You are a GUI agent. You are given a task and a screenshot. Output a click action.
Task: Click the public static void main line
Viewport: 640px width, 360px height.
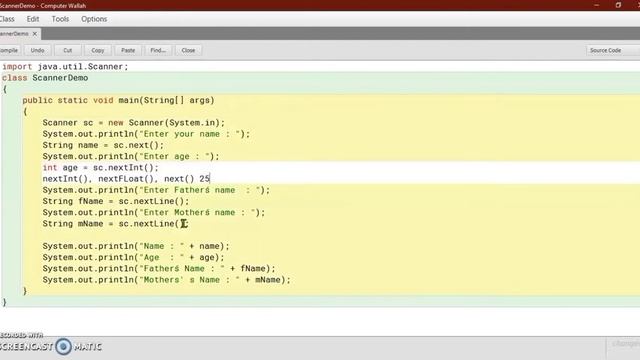pos(118,100)
